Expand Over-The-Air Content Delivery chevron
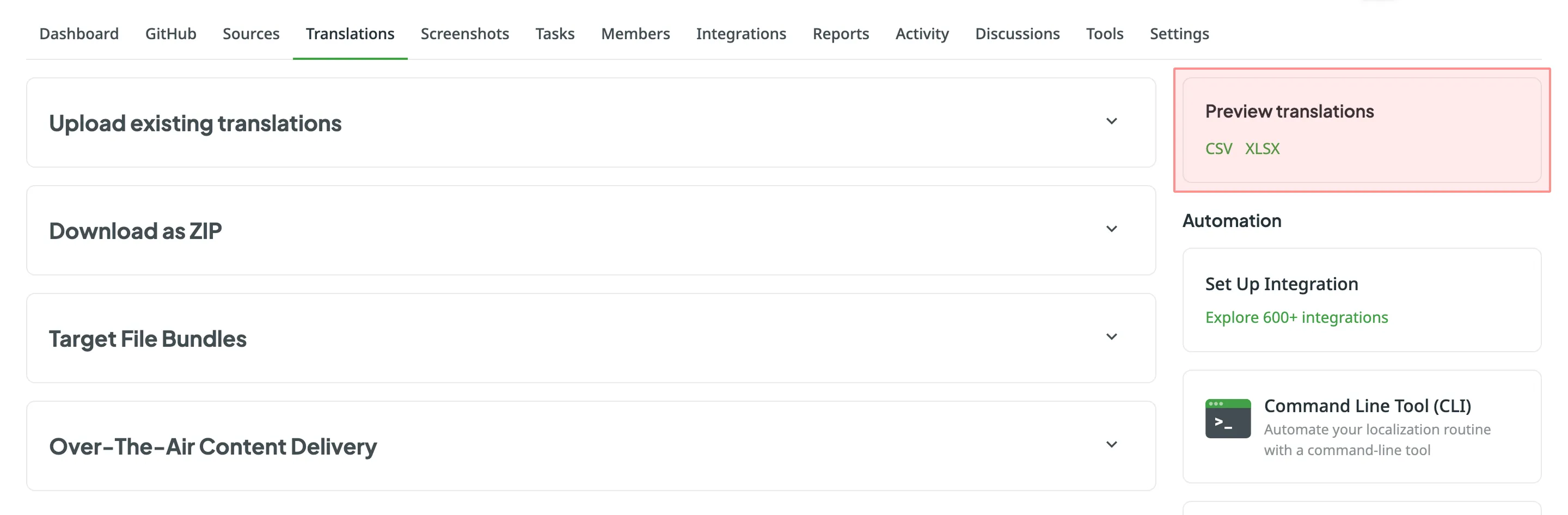This screenshot has width=1568, height=515. [x=1111, y=445]
